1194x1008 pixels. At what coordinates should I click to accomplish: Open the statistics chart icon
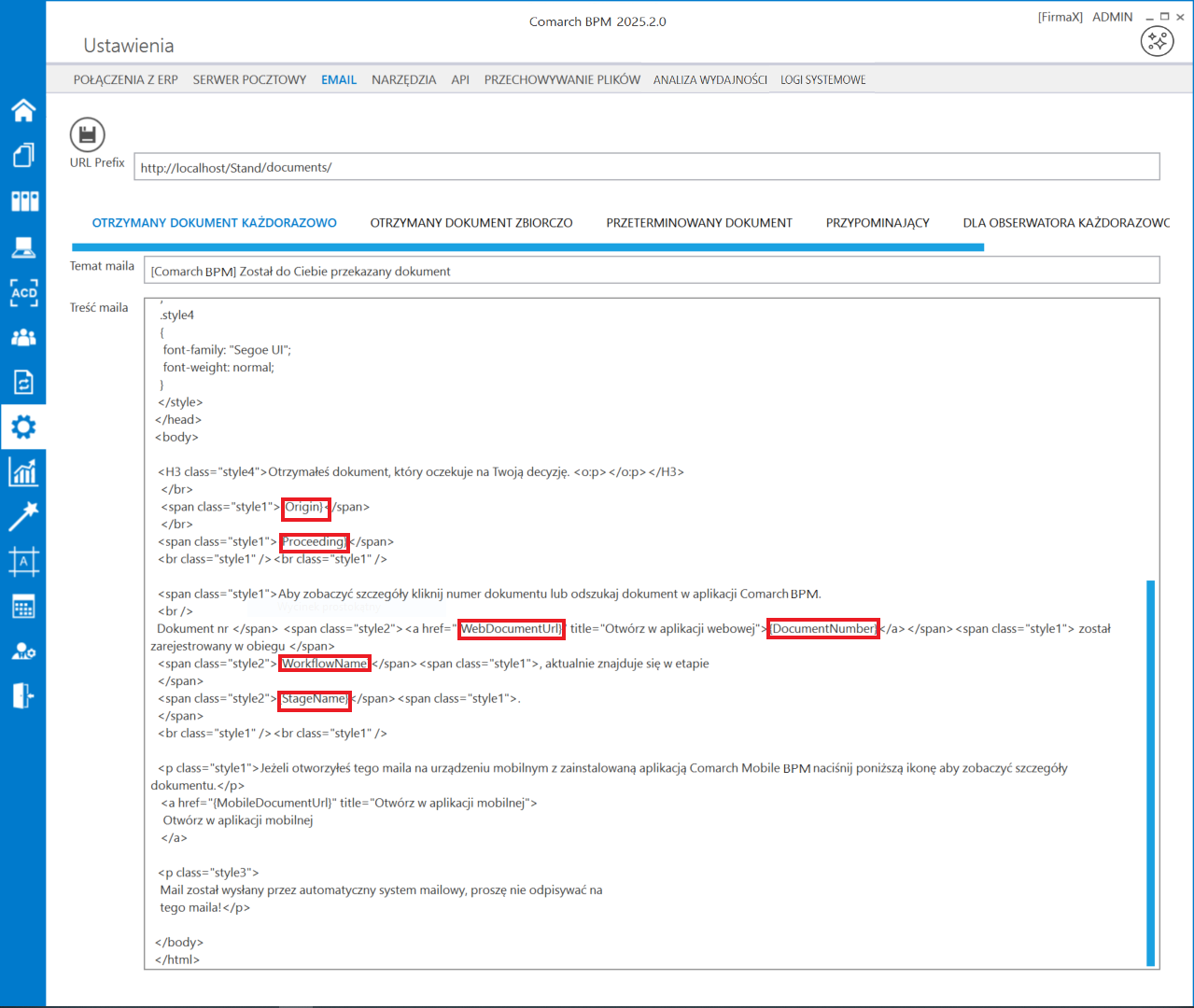coord(23,471)
